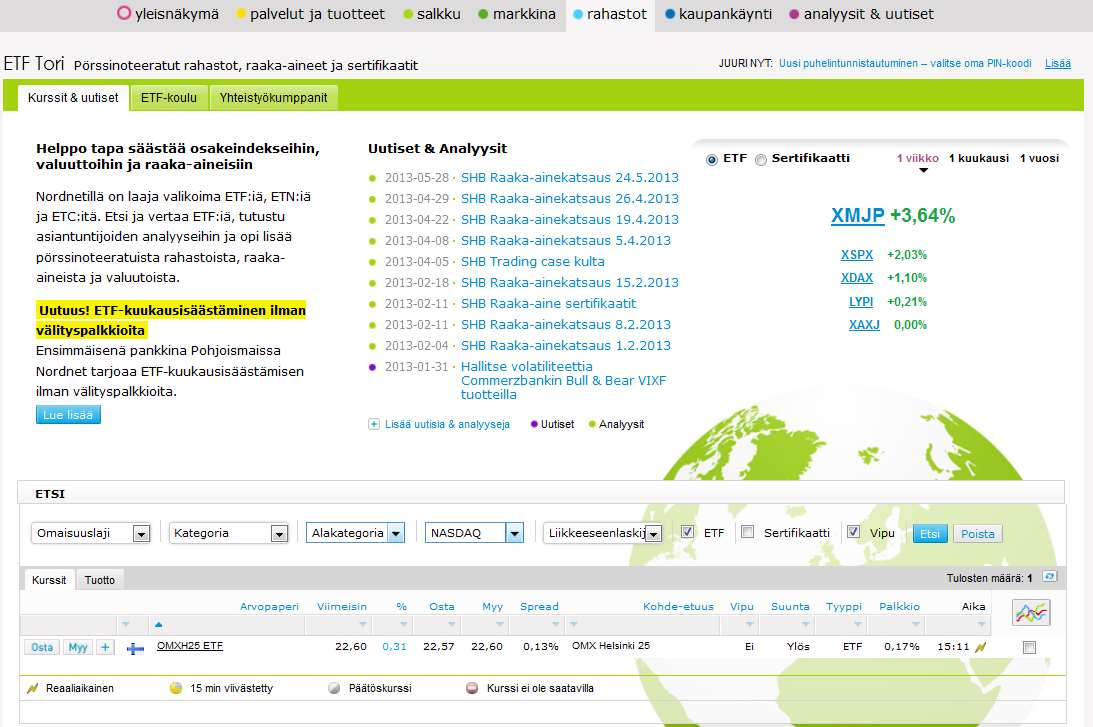Viewport: 1093px width, 727px height.
Task: Sort arrow under Vipu column
Action: pyautogui.click(x=749, y=625)
